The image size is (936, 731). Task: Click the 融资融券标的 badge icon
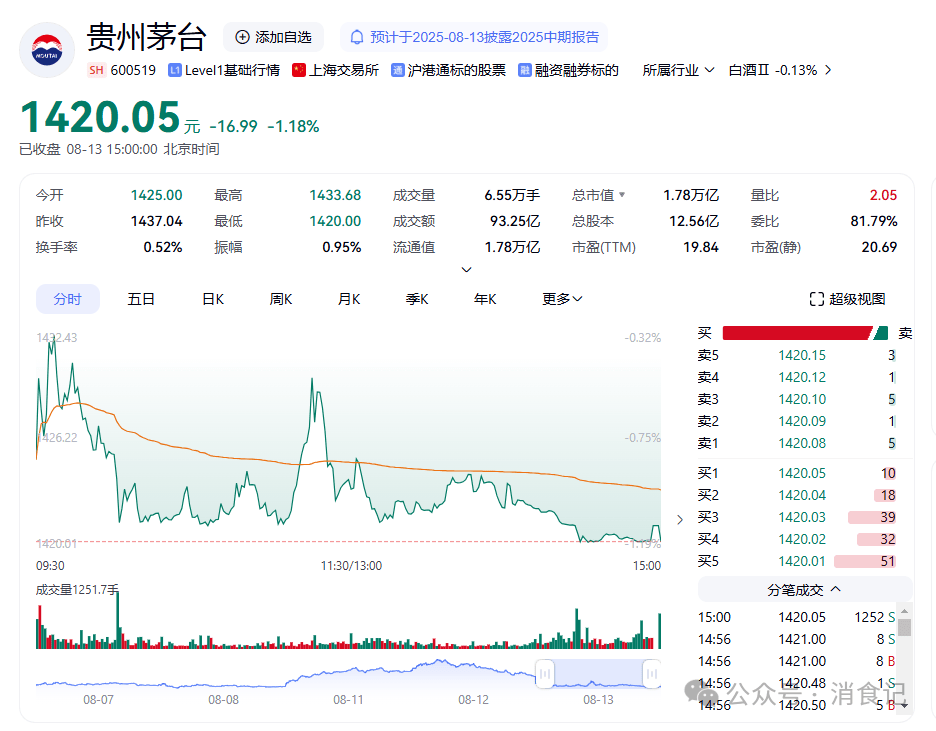[524, 70]
